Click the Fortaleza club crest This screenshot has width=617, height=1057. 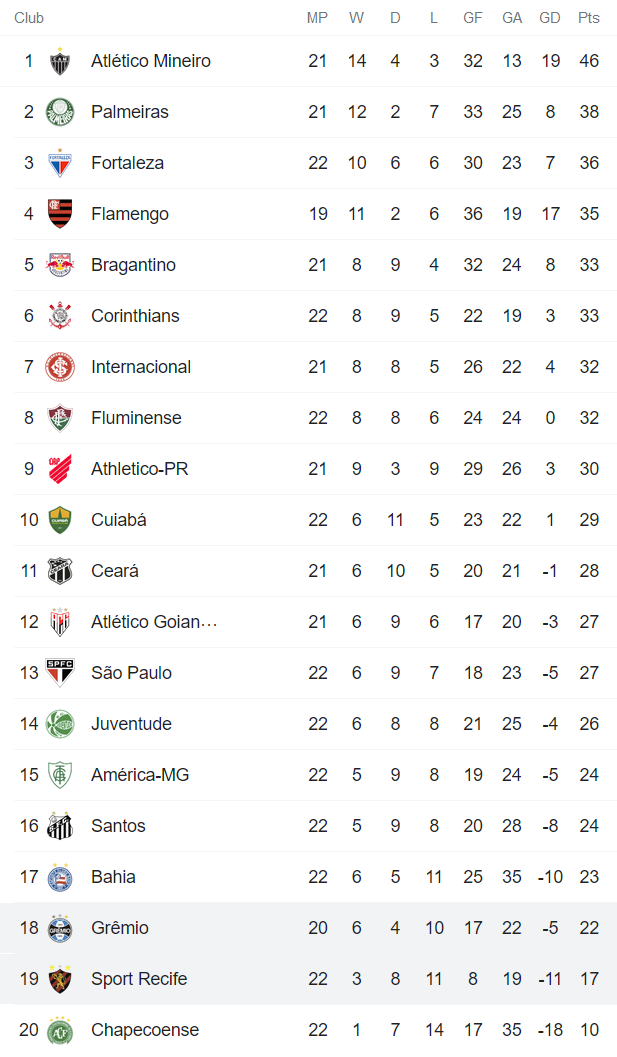coord(60,163)
